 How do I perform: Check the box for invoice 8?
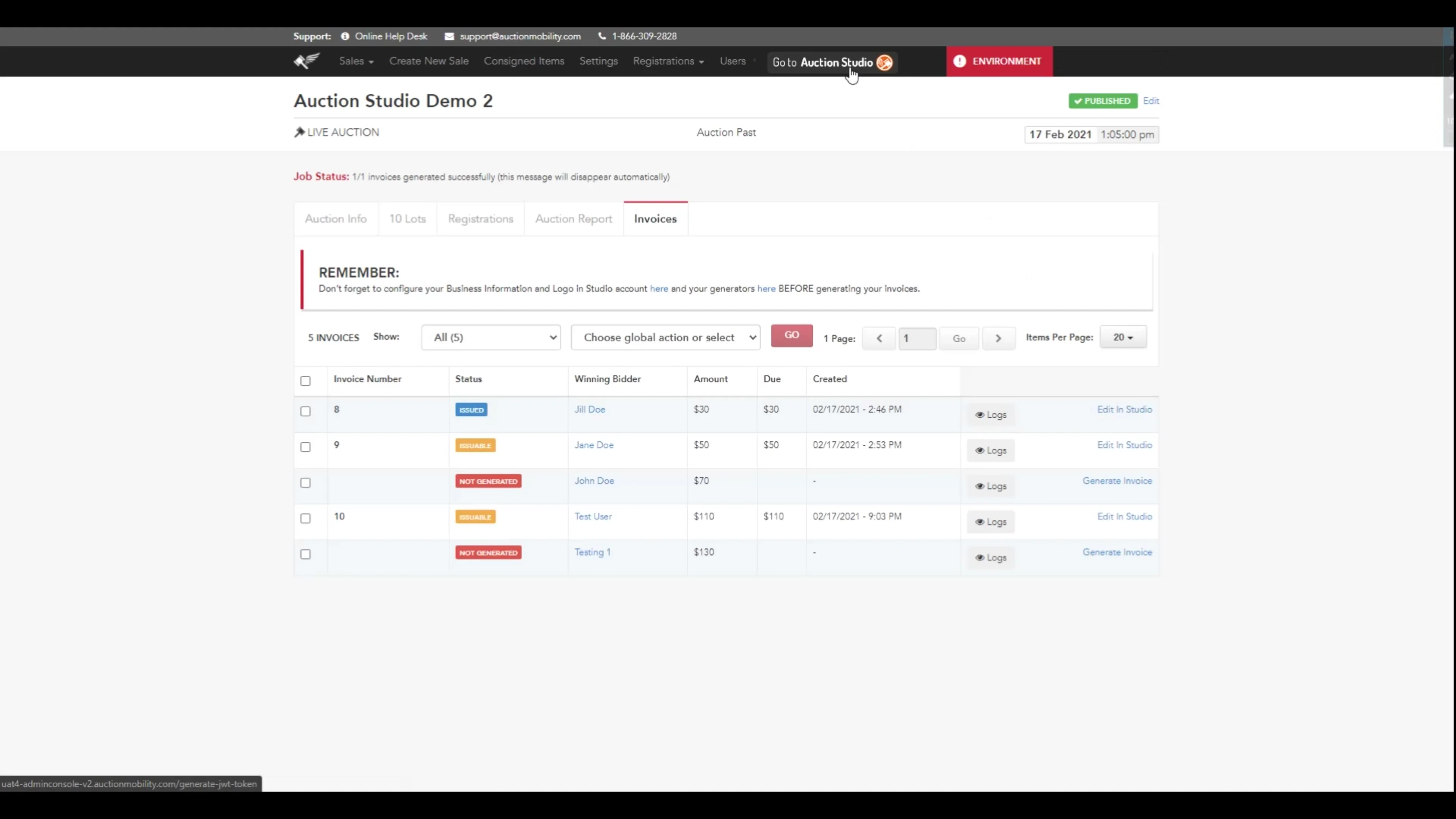pyautogui.click(x=306, y=411)
